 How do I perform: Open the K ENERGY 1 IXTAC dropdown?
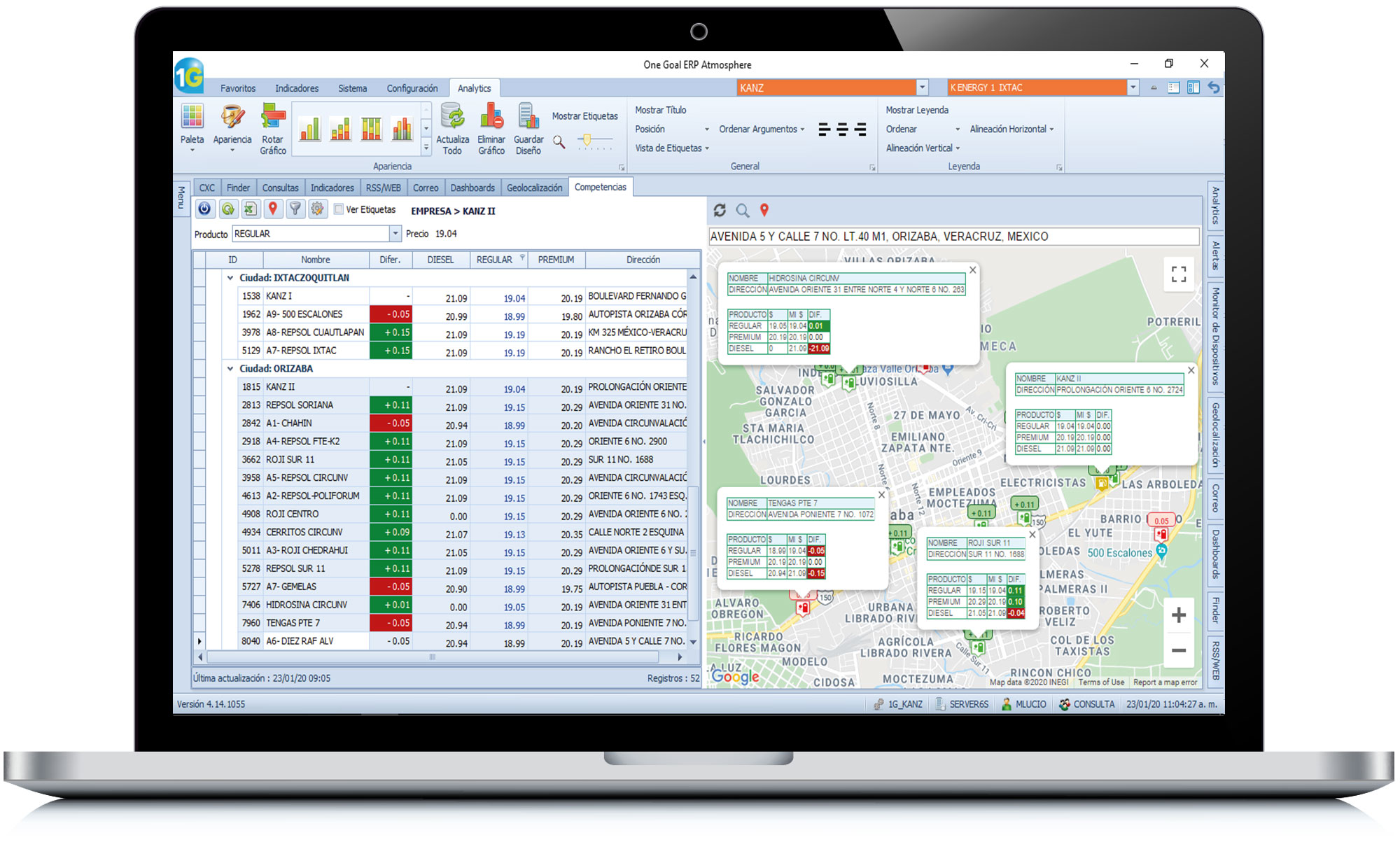tap(1133, 87)
